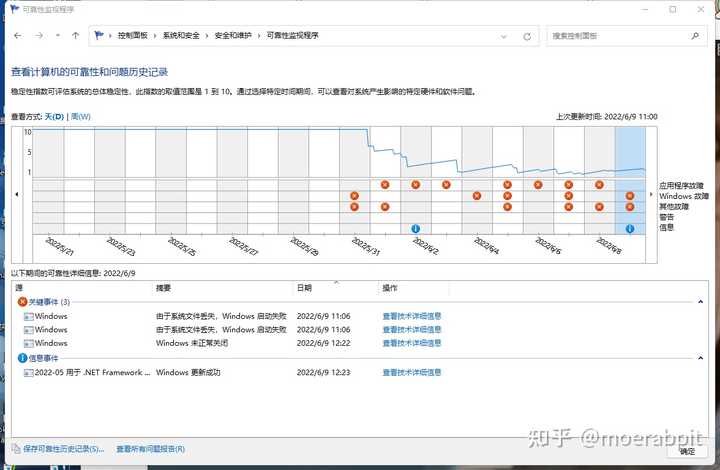Click the 保存可靠性历史记录(S)... link

tap(64, 448)
